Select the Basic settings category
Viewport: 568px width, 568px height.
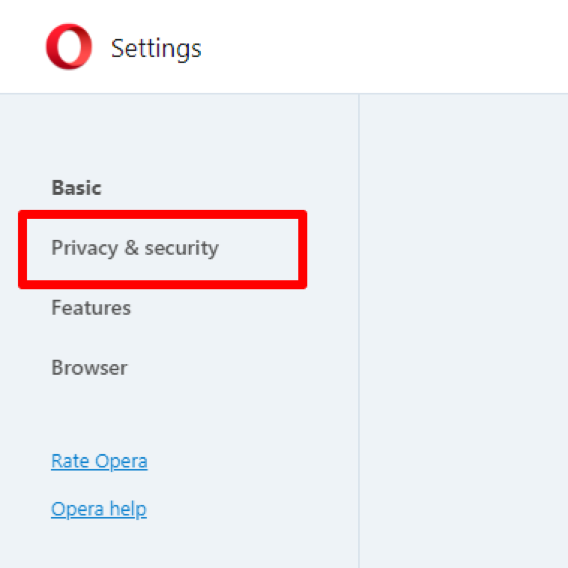point(76,188)
